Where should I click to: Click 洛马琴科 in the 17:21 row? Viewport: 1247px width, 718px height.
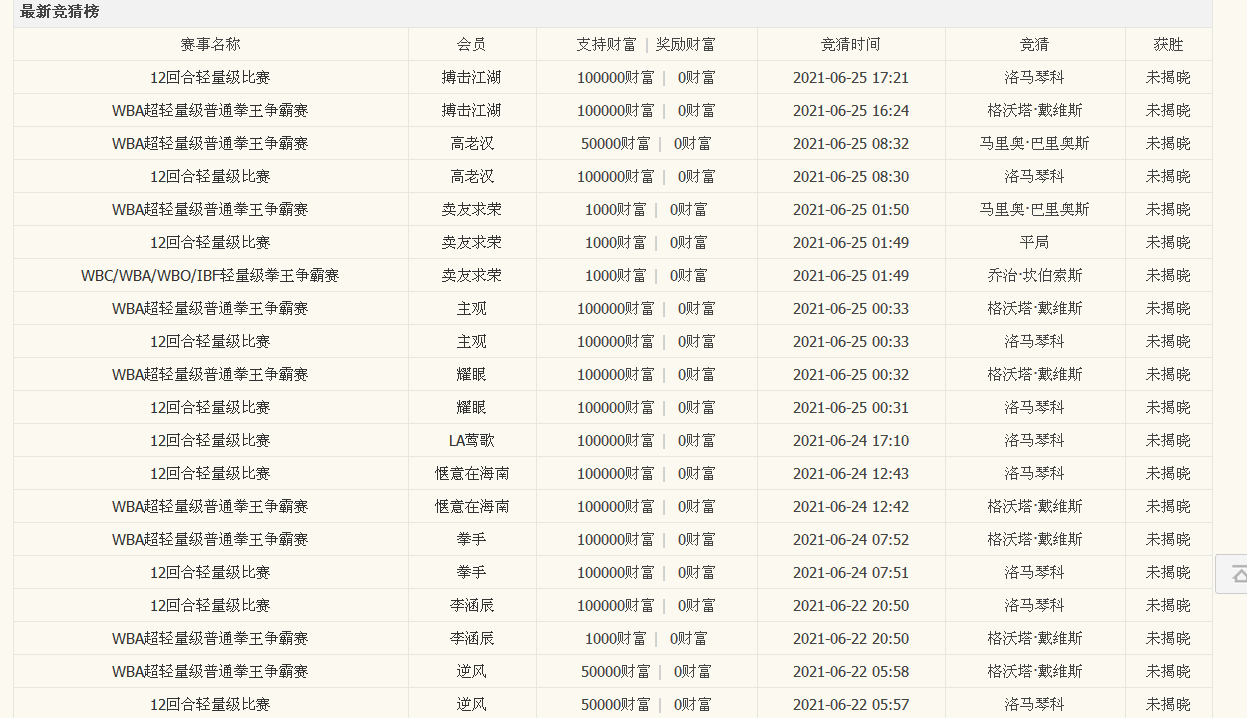1035,77
